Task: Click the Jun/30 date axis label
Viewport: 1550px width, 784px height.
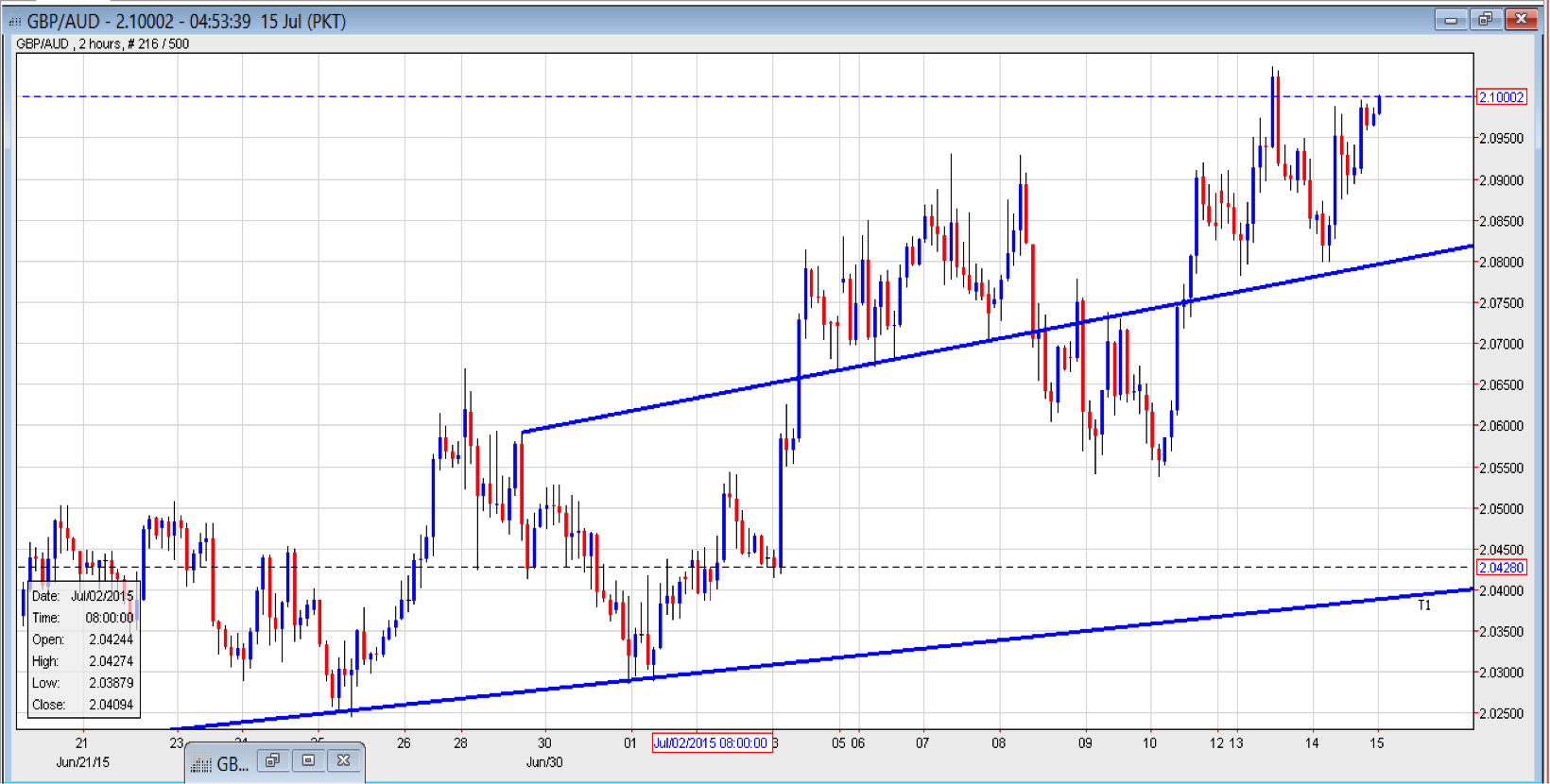Action: (544, 762)
